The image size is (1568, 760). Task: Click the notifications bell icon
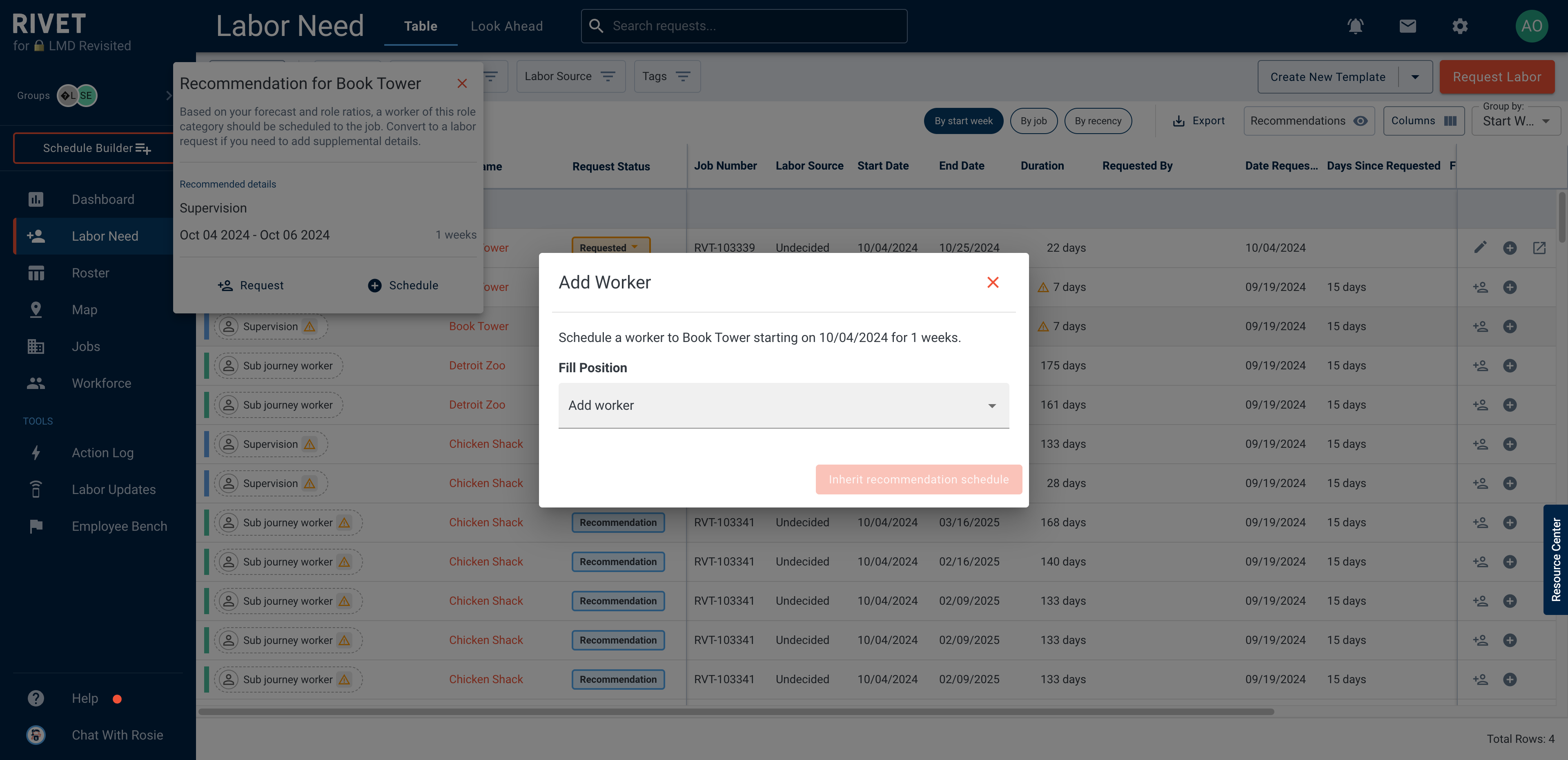pos(1356,26)
